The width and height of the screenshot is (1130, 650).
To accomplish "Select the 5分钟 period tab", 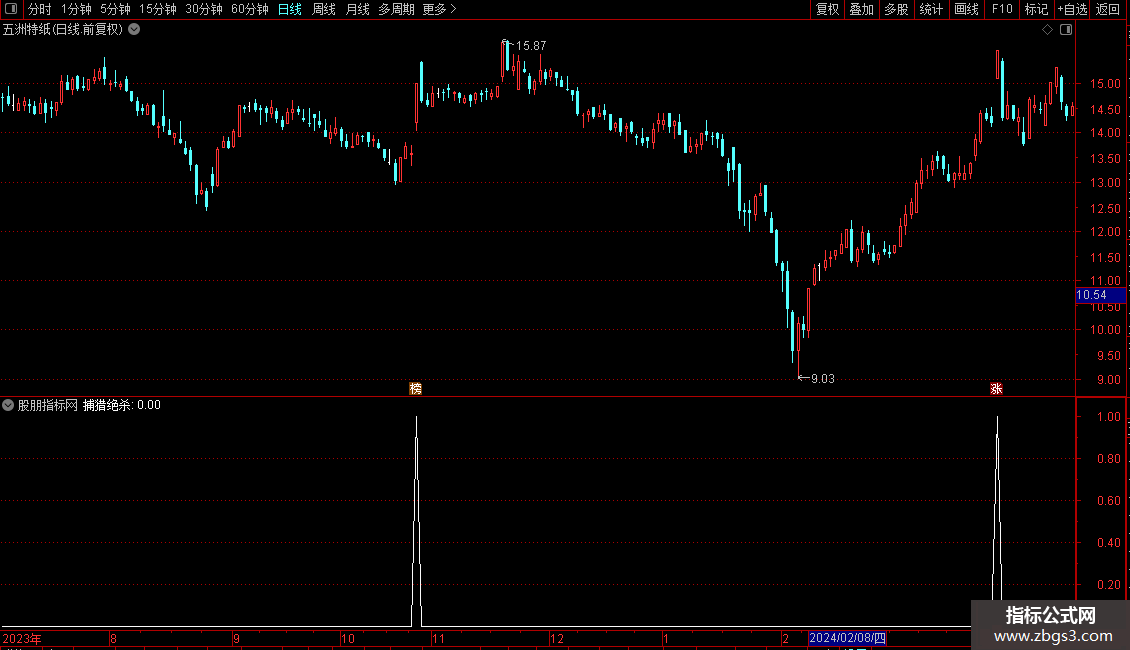I will click(x=115, y=9).
